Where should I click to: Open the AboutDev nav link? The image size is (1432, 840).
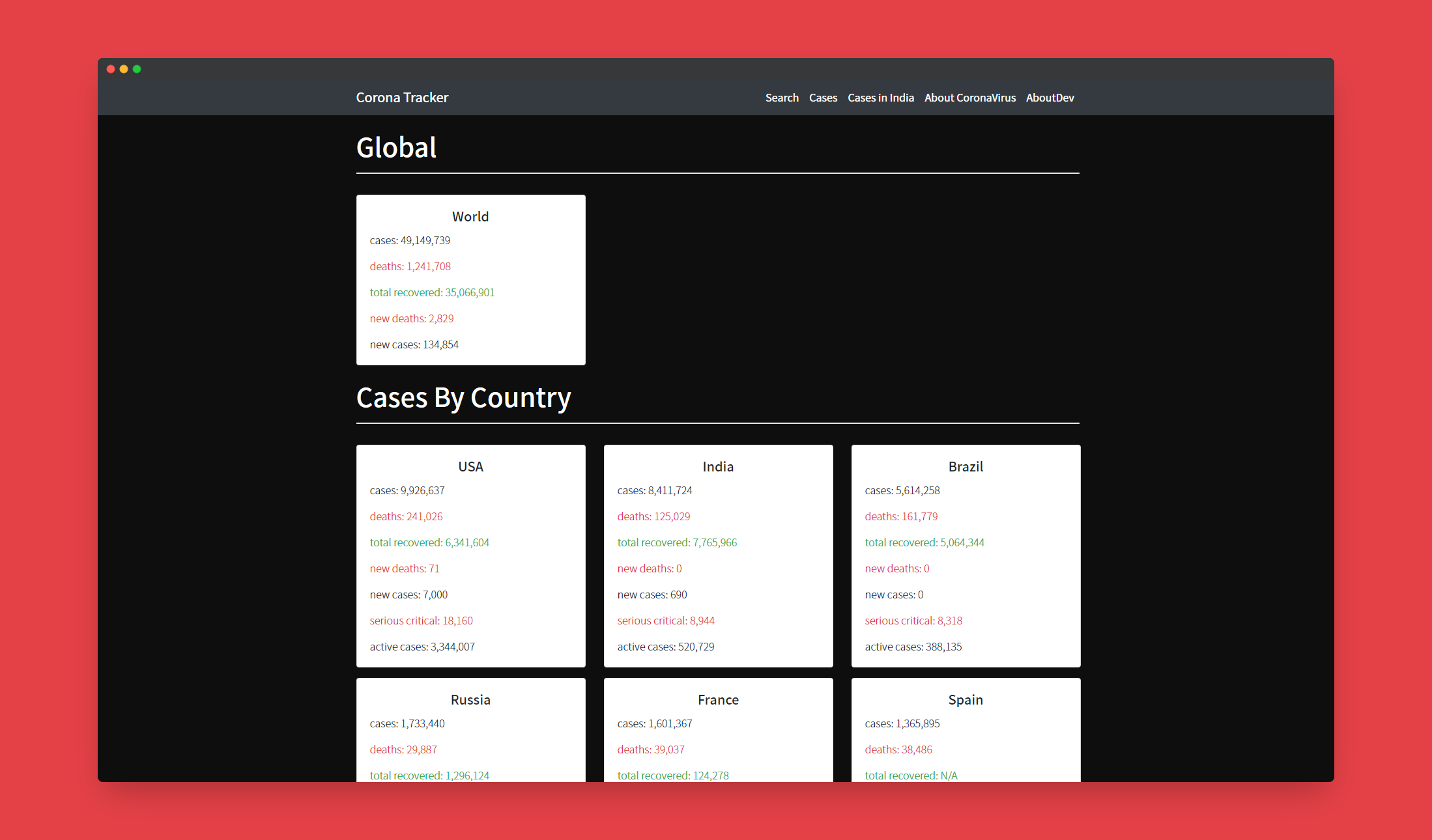(x=1050, y=98)
